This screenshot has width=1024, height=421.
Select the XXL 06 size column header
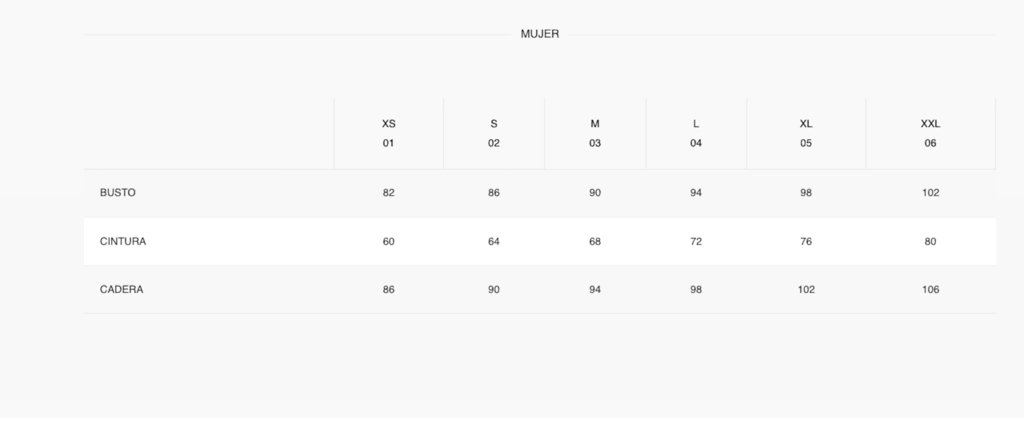click(930, 133)
